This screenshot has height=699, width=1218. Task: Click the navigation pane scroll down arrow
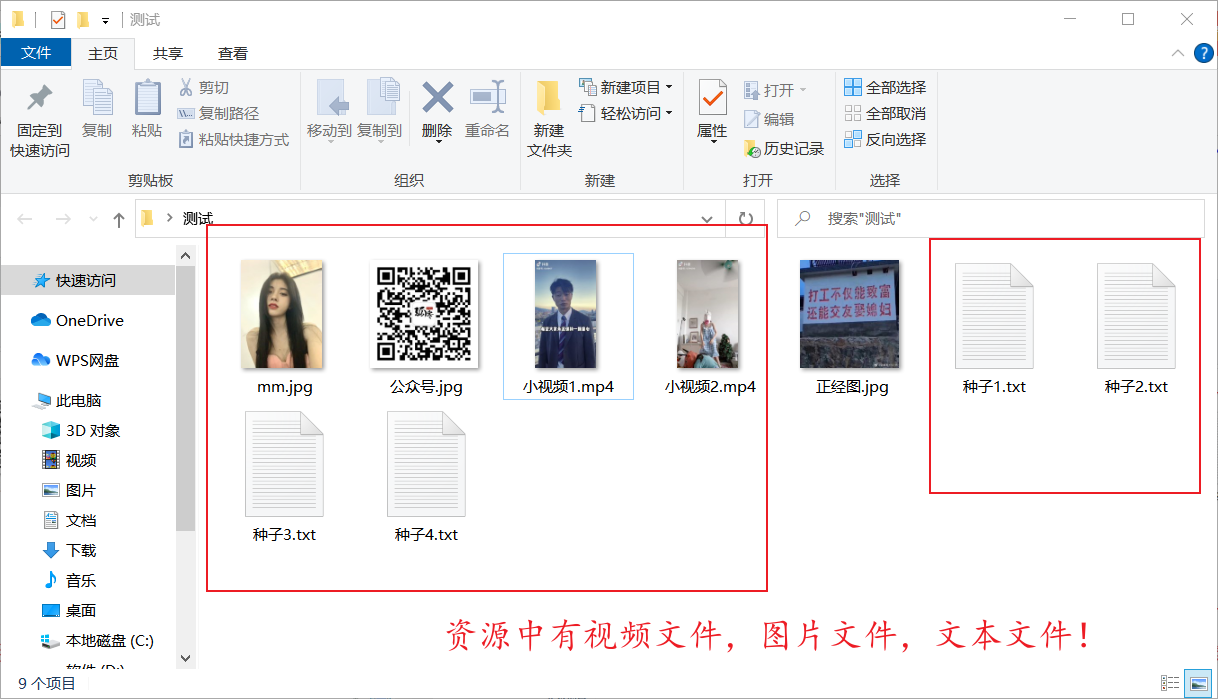click(x=185, y=658)
